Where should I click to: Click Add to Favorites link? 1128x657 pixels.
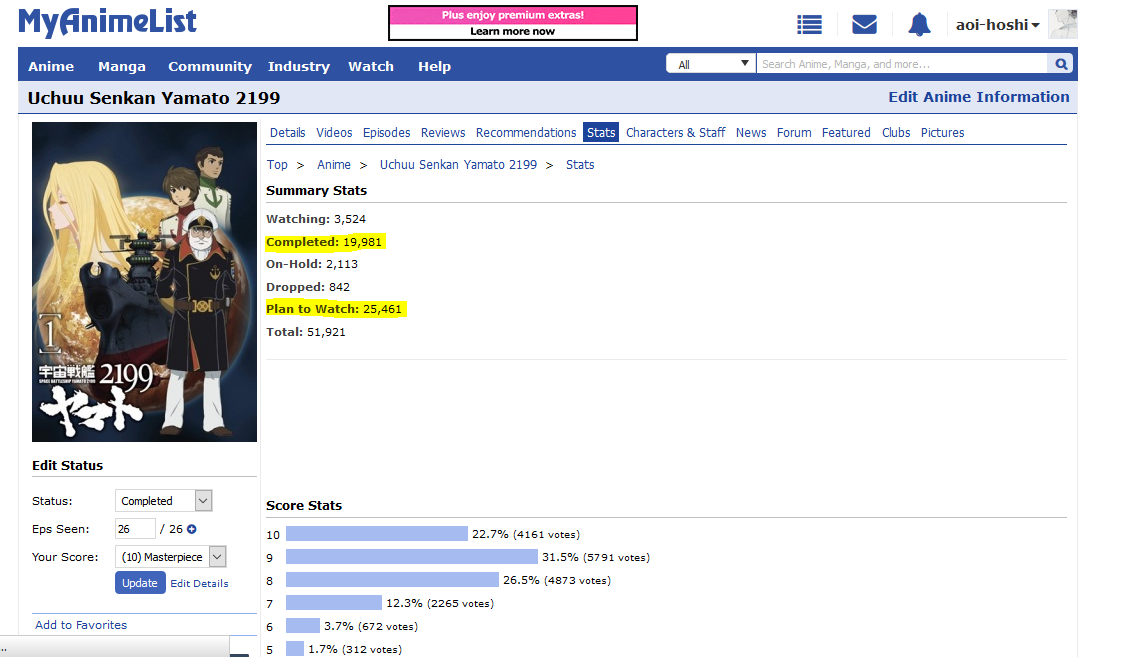tap(81, 625)
